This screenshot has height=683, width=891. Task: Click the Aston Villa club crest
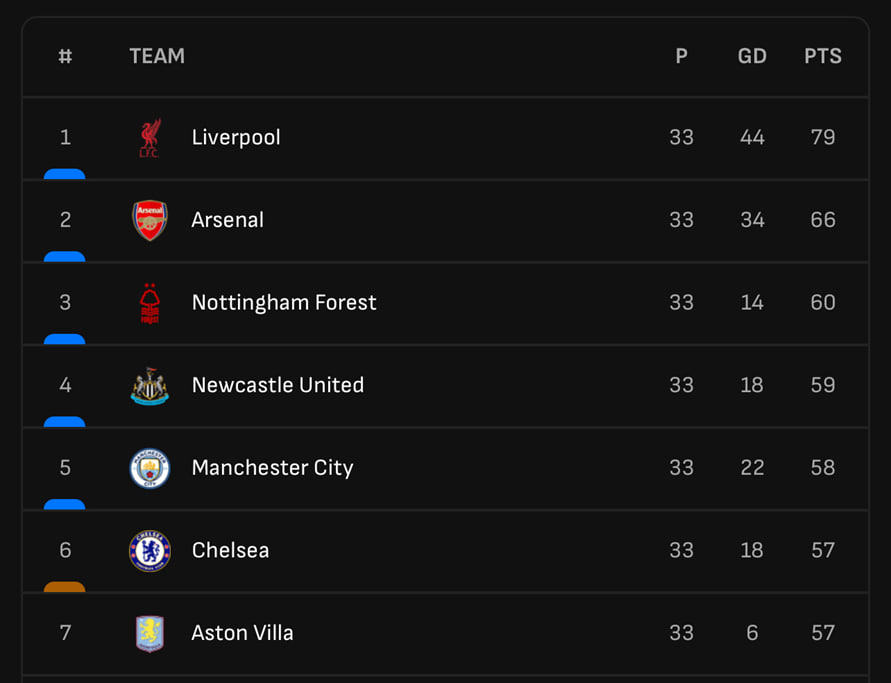coord(150,633)
